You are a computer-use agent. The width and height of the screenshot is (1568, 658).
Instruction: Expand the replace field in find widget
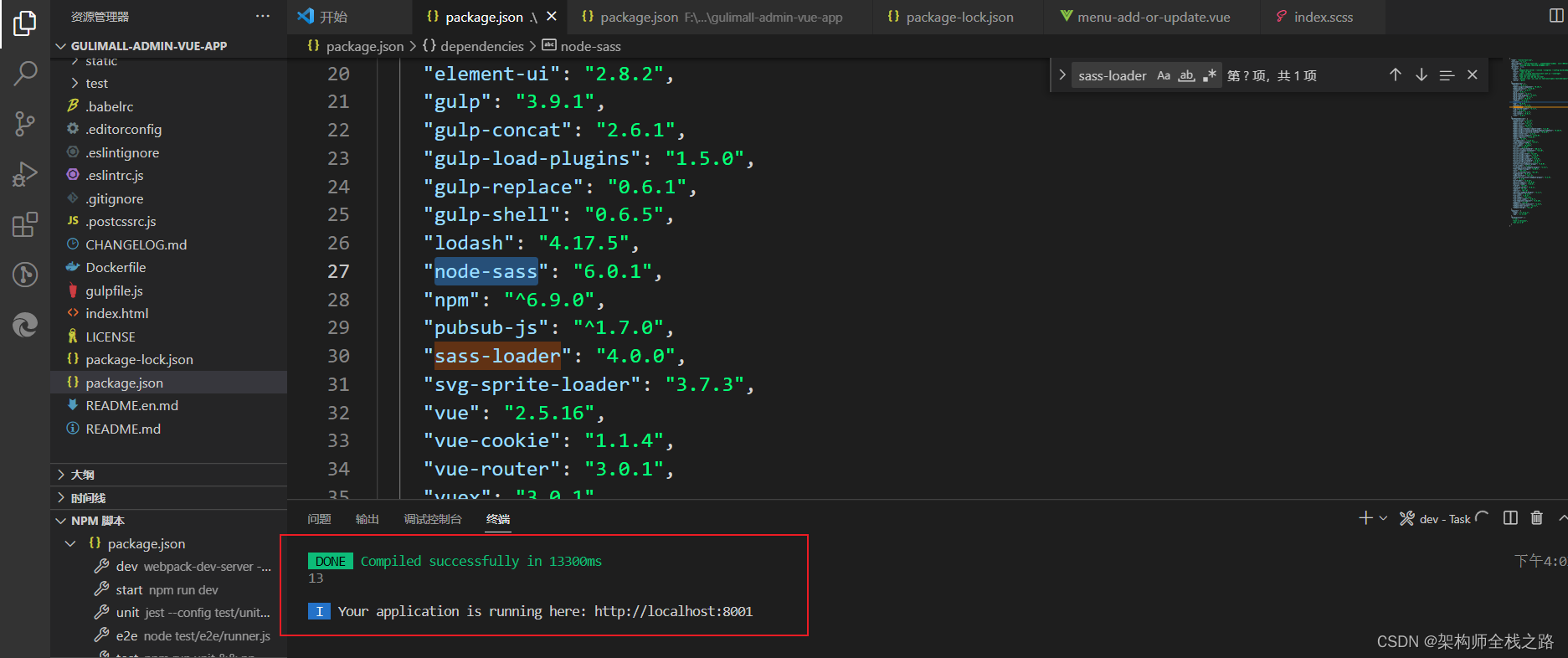[1062, 75]
